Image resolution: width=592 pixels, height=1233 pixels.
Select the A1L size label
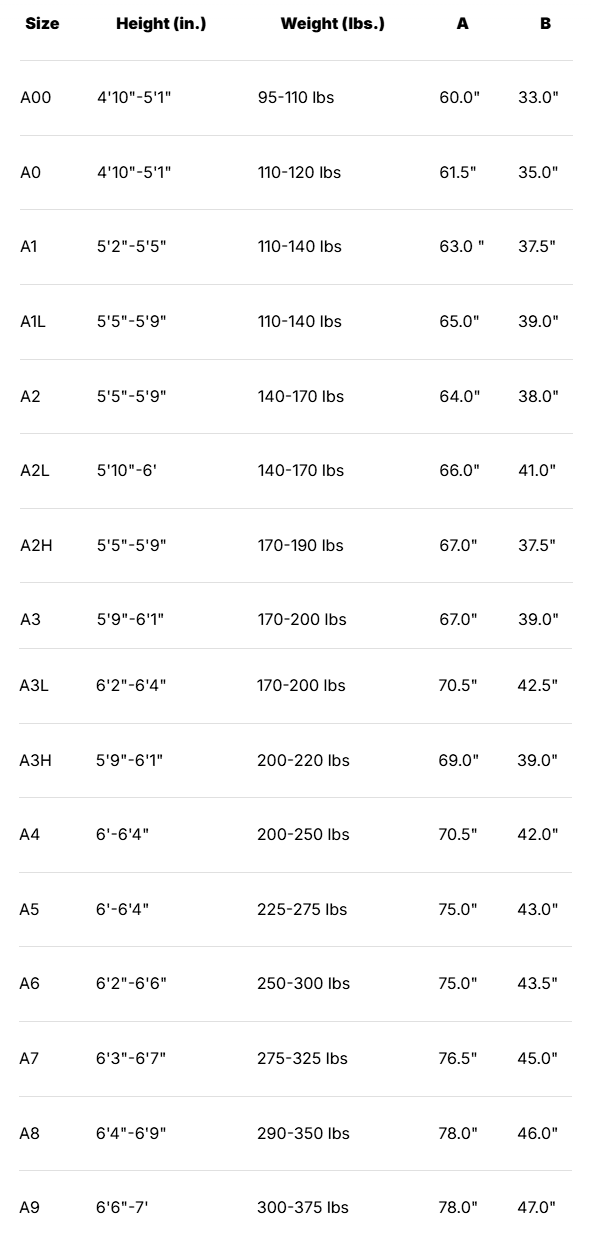(34, 321)
